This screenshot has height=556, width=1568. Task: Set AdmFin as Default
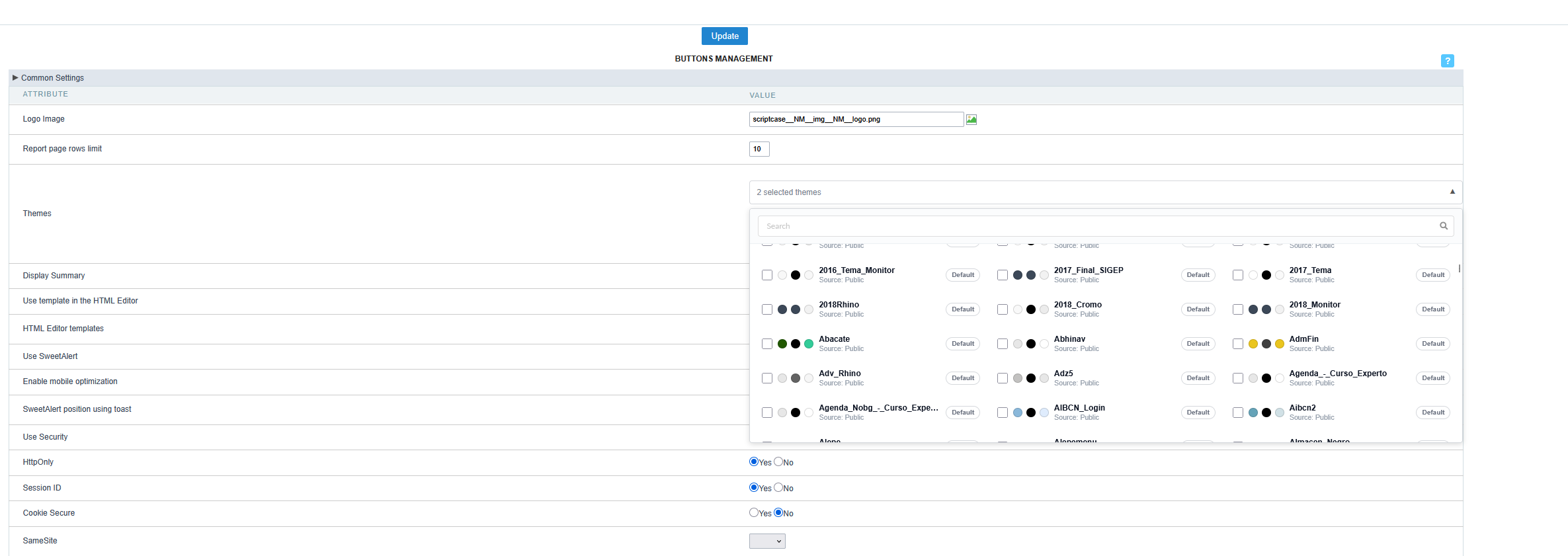tap(1433, 344)
